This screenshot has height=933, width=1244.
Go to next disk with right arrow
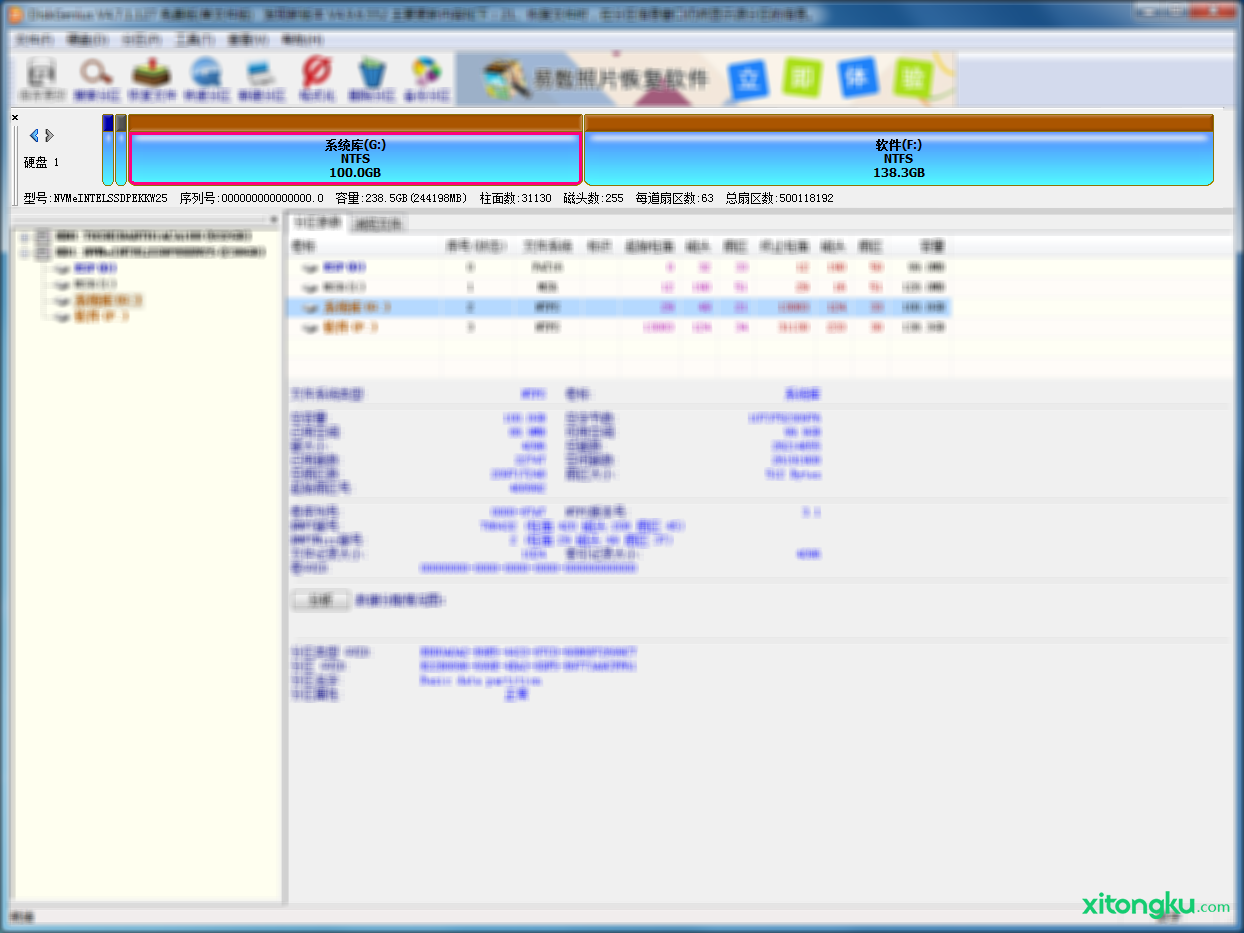pos(50,135)
